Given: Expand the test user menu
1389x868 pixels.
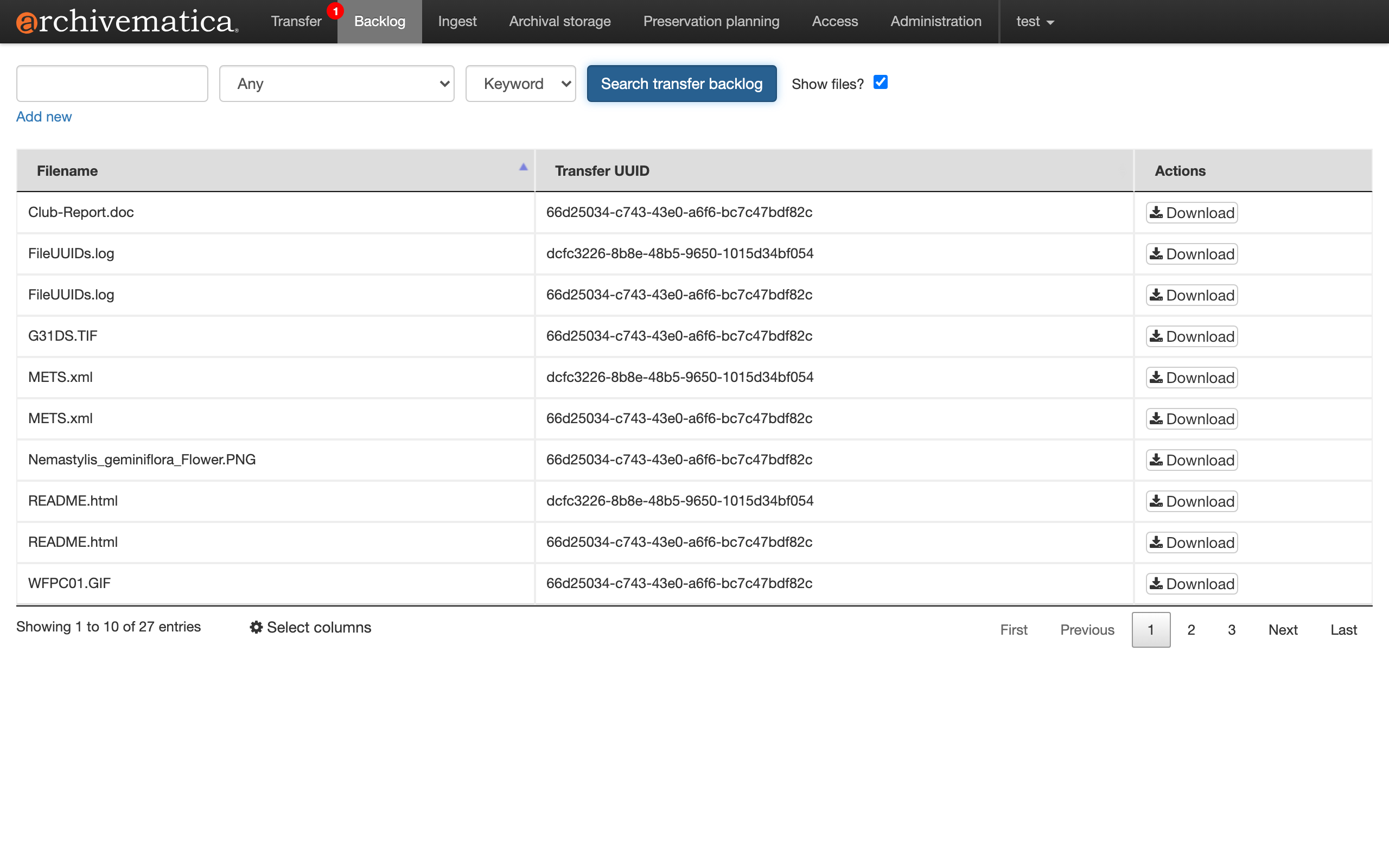Looking at the screenshot, I should (1035, 21).
